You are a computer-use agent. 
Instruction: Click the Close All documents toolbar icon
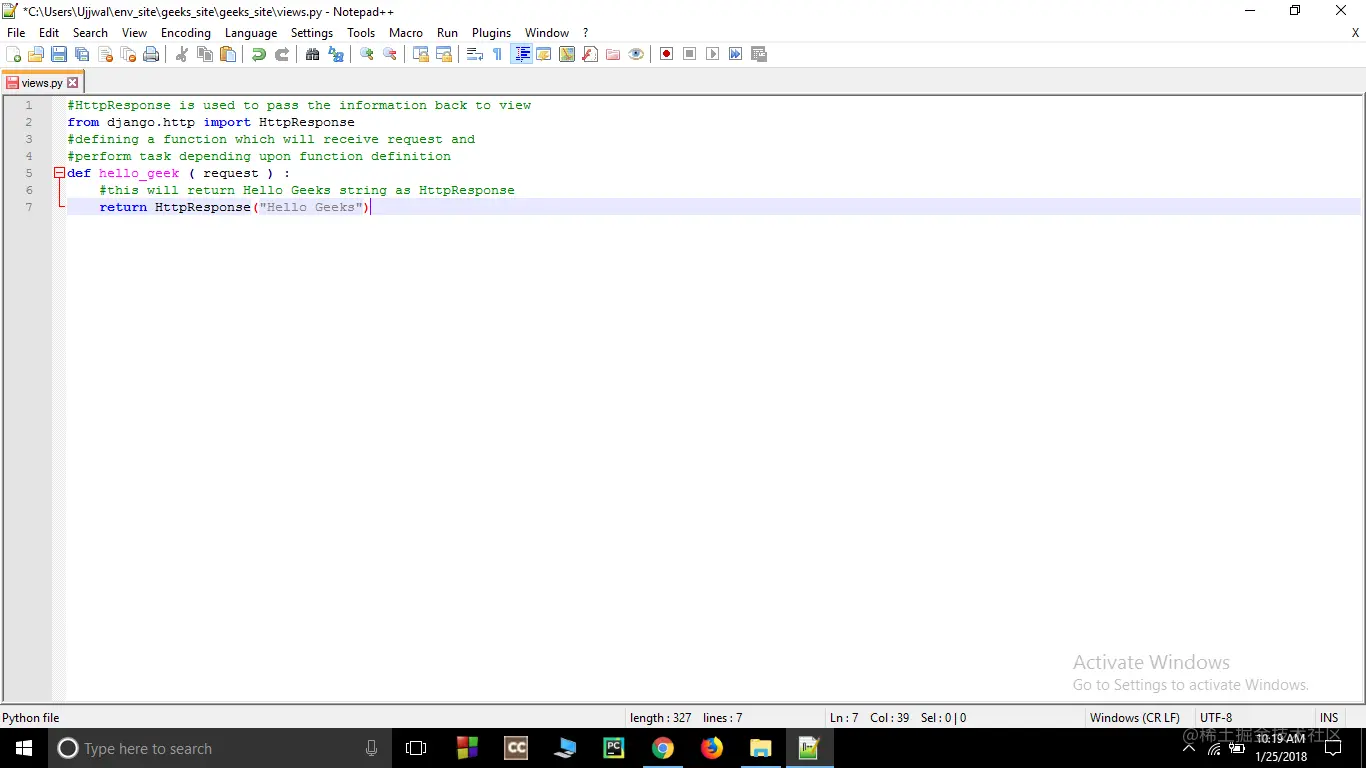(x=128, y=54)
